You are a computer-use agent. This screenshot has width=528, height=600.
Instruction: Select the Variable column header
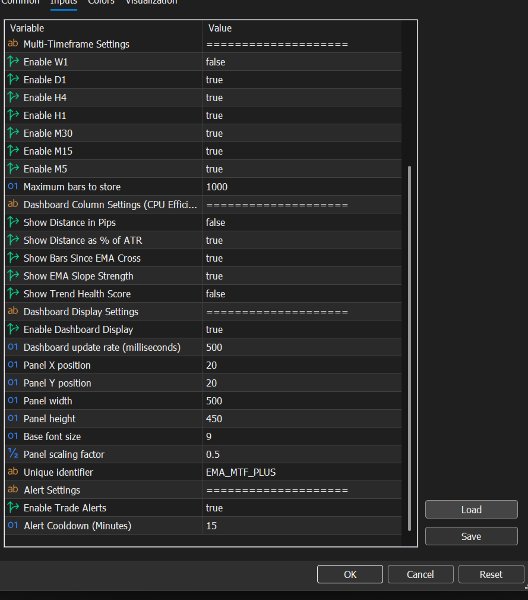27,28
